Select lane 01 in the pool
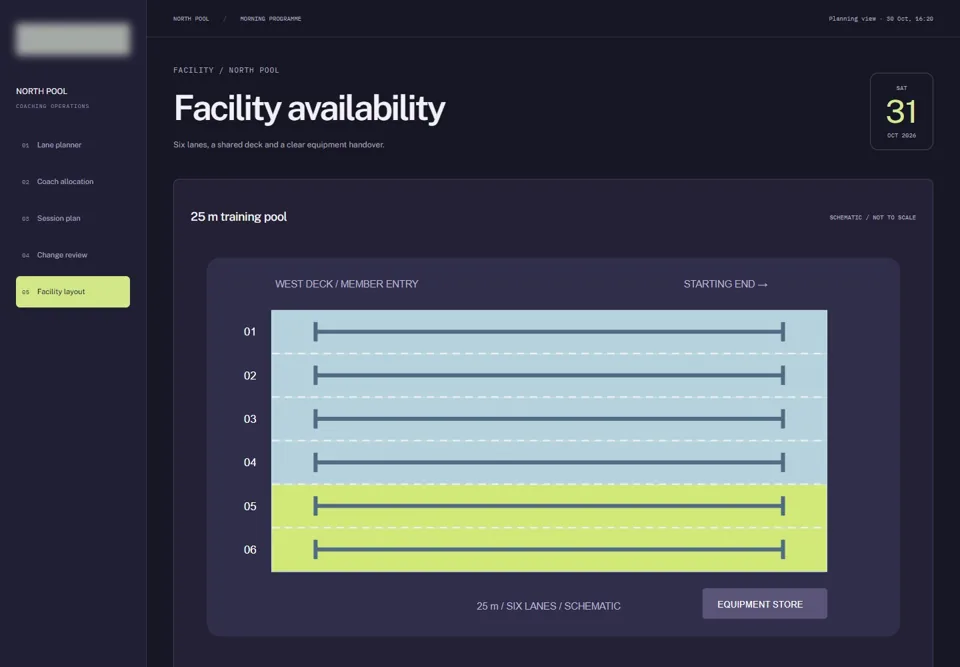Viewport: 960px width, 667px height. 549,331
